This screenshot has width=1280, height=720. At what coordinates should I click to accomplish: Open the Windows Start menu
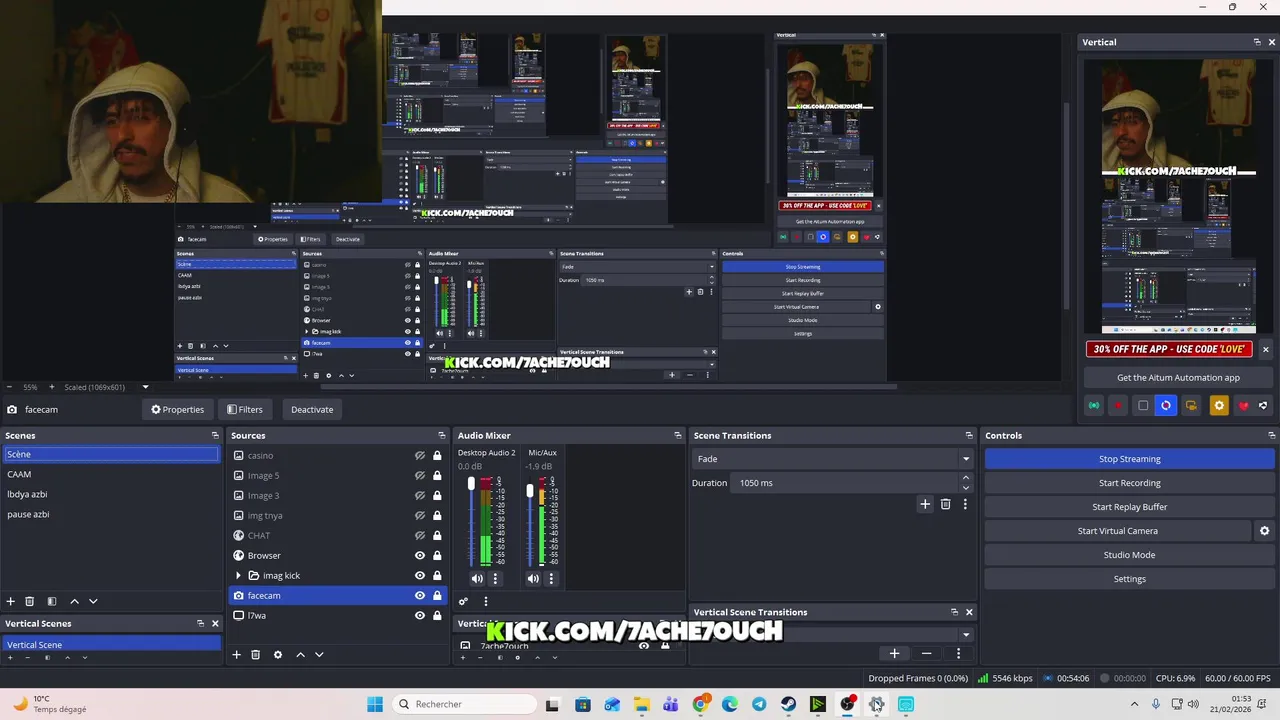[375, 704]
